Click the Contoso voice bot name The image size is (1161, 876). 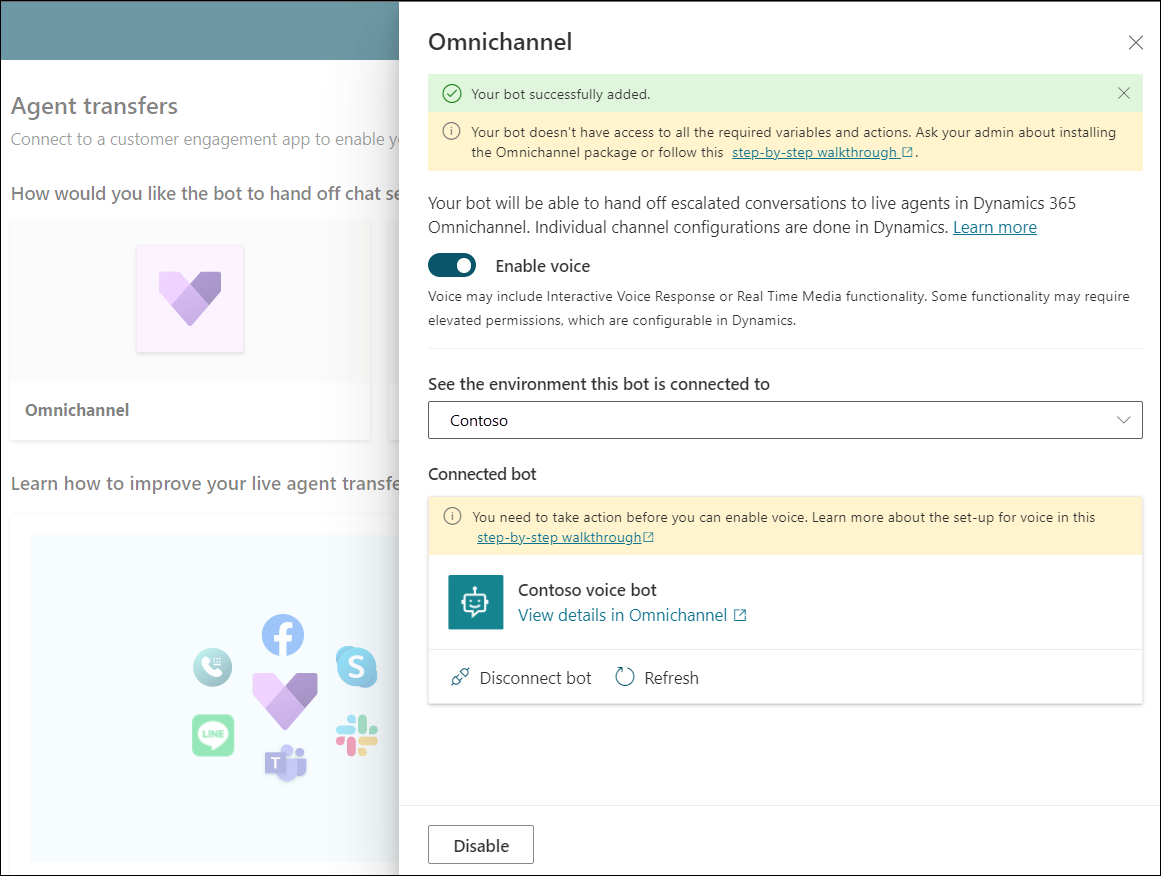pos(587,590)
